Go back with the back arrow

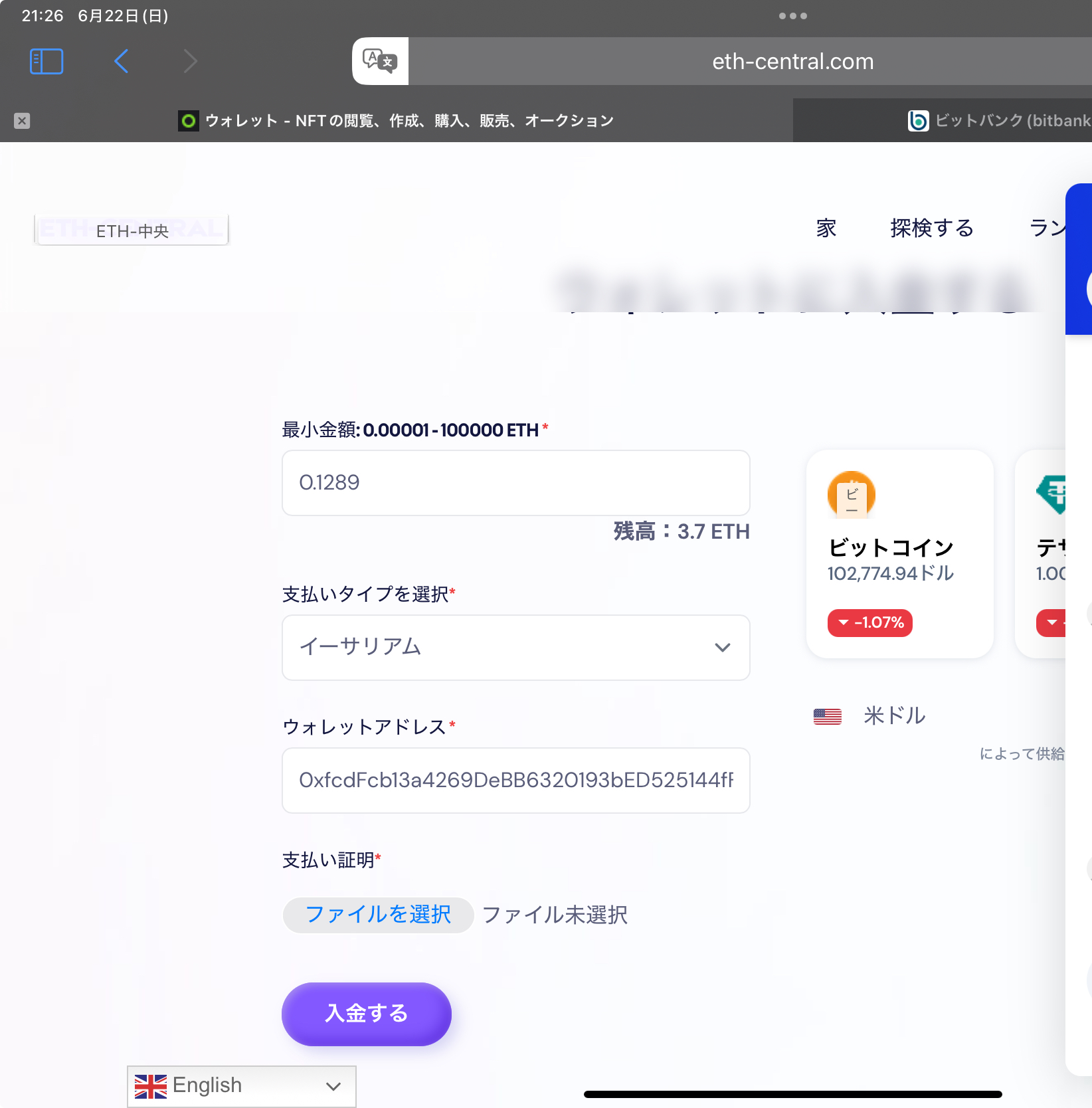(121, 61)
